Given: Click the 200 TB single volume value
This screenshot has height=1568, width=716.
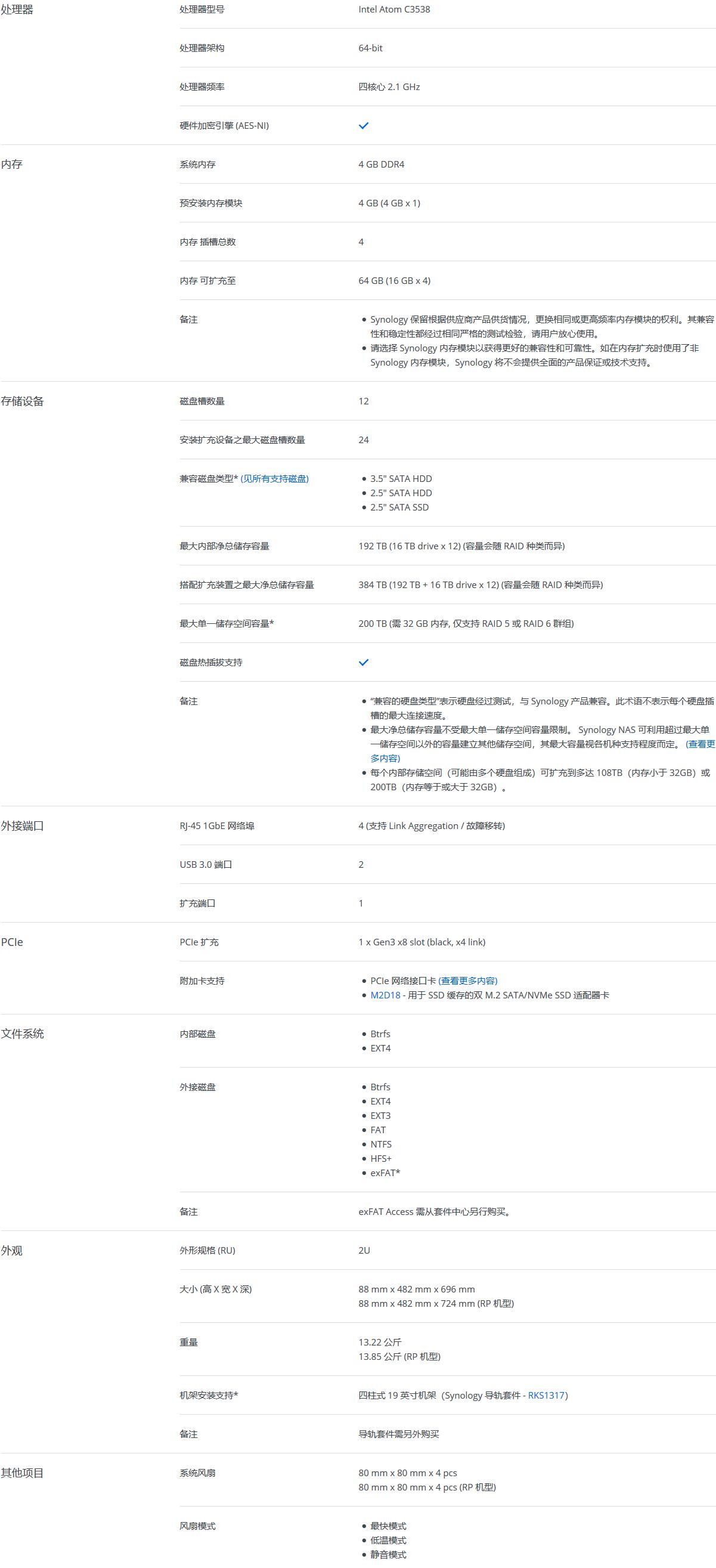Looking at the screenshot, I should point(466,623).
